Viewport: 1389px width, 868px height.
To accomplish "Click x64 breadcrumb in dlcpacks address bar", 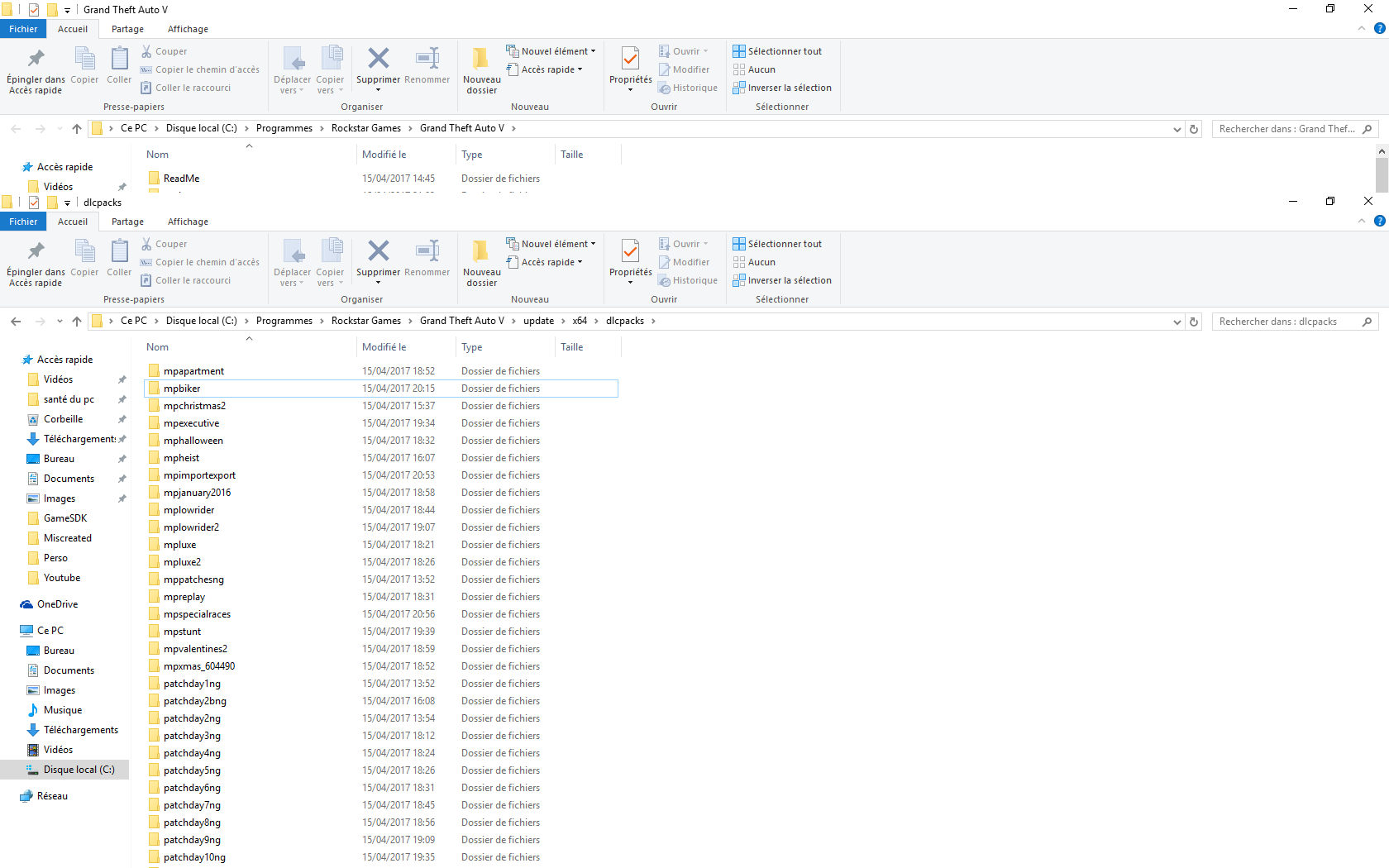I will [x=580, y=321].
